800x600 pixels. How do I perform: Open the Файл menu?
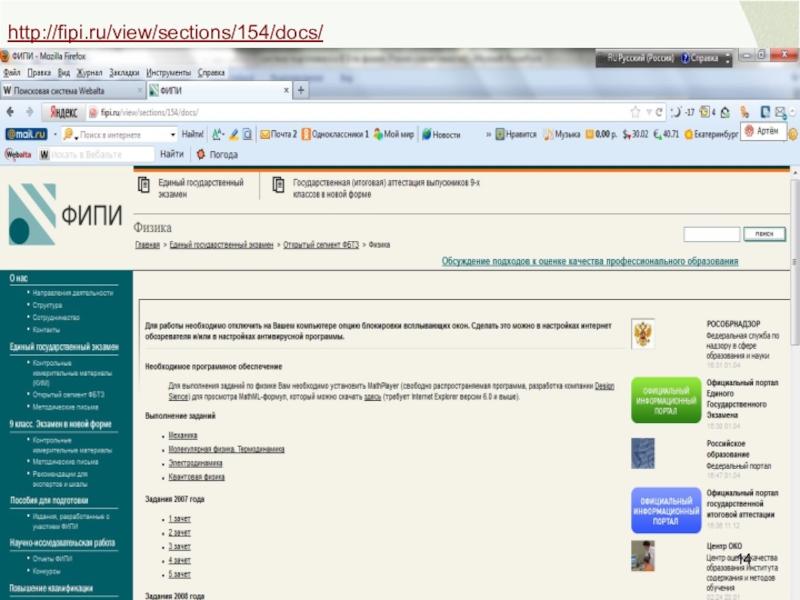[x=12, y=72]
